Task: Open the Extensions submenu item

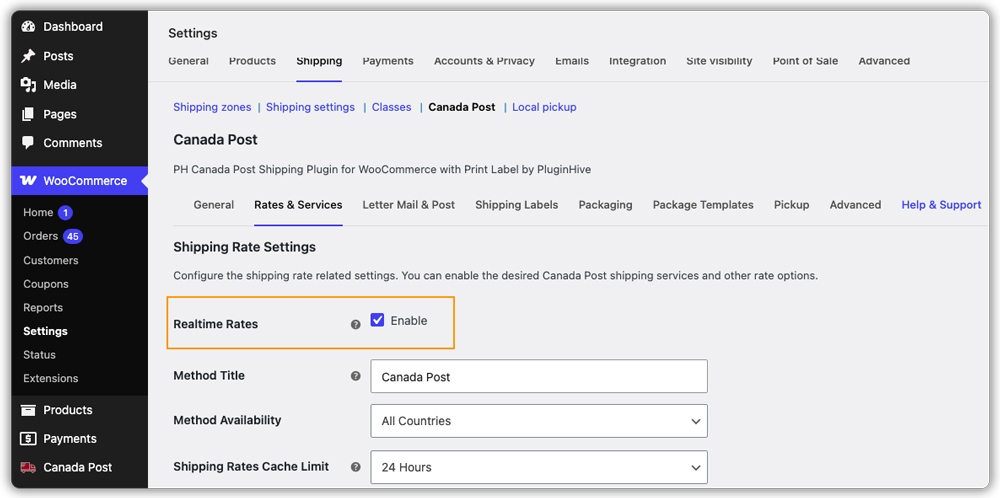Action: 50,378
